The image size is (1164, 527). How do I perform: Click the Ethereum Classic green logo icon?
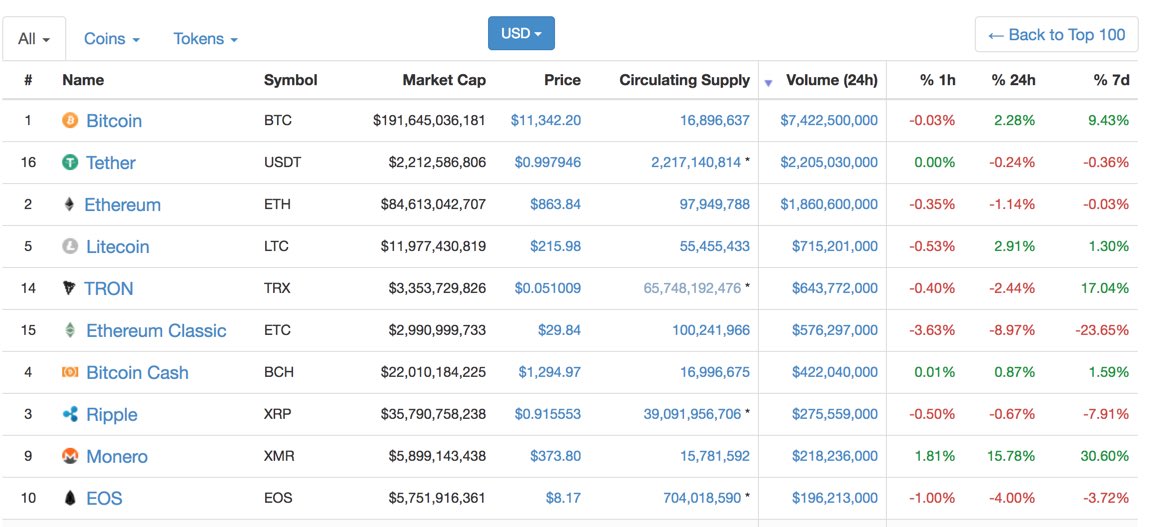(x=70, y=330)
